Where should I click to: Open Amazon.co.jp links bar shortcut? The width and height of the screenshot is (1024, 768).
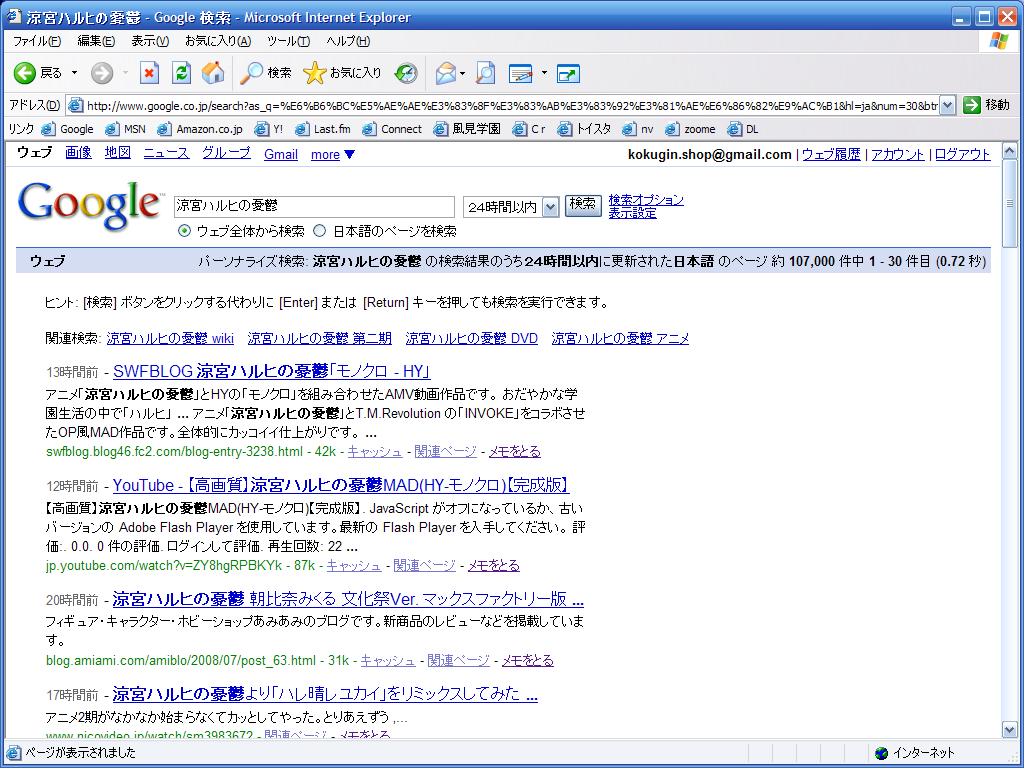click(200, 129)
